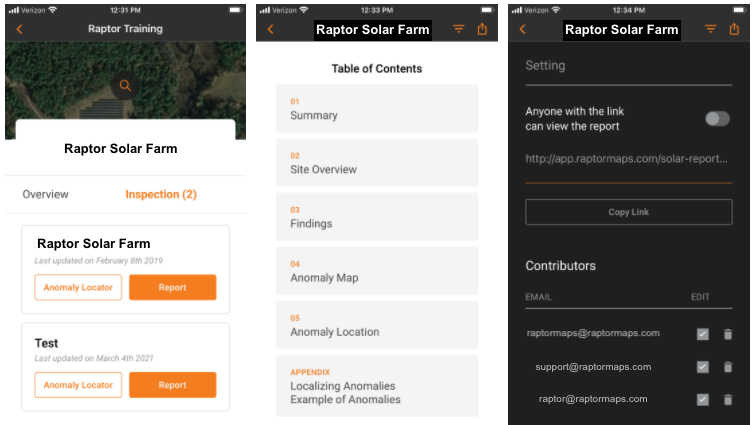The height and width of the screenshot is (425, 754).
Task: Tap raptor@raptormaps.com email address
Action: click(x=593, y=399)
